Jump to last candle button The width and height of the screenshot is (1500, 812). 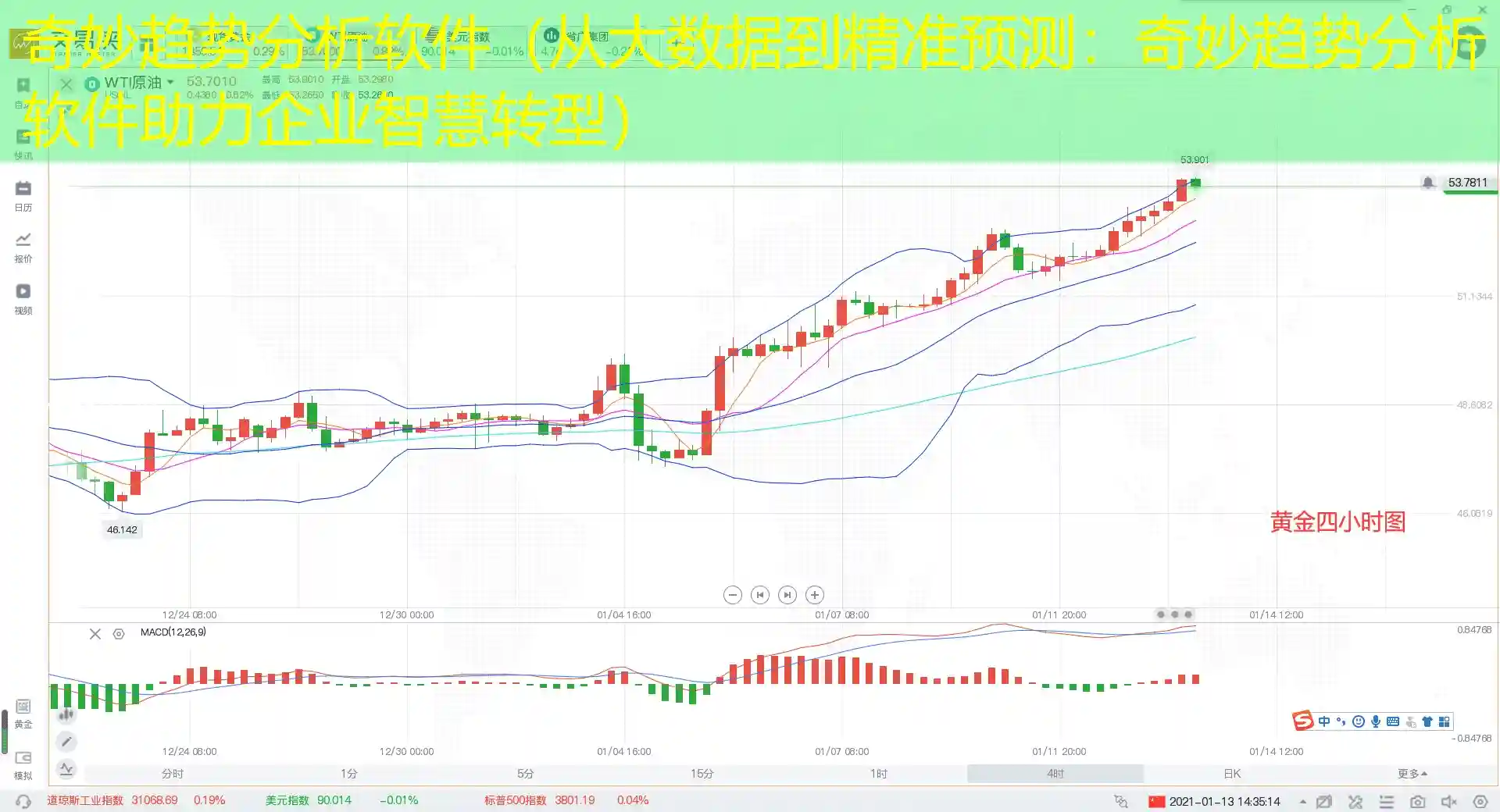pyautogui.click(x=787, y=595)
